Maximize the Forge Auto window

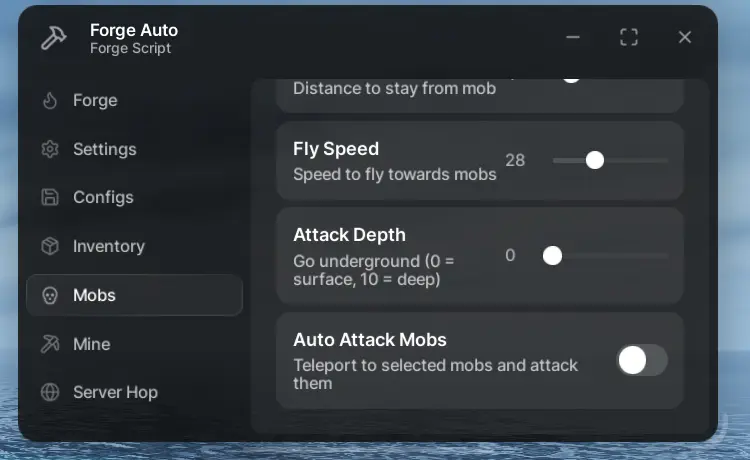pyautogui.click(x=629, y=38)
